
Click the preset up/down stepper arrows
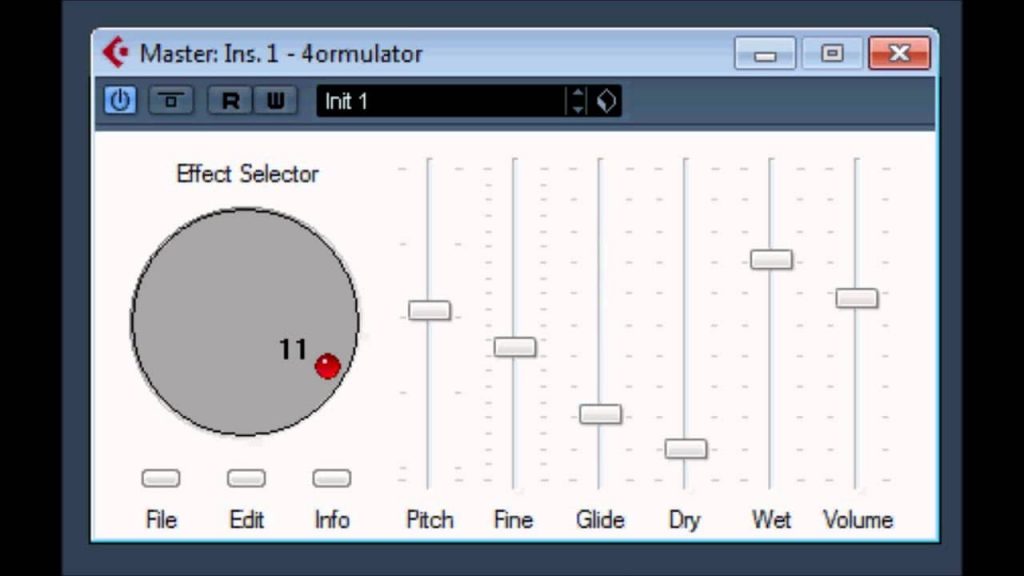tap(577, 101)
